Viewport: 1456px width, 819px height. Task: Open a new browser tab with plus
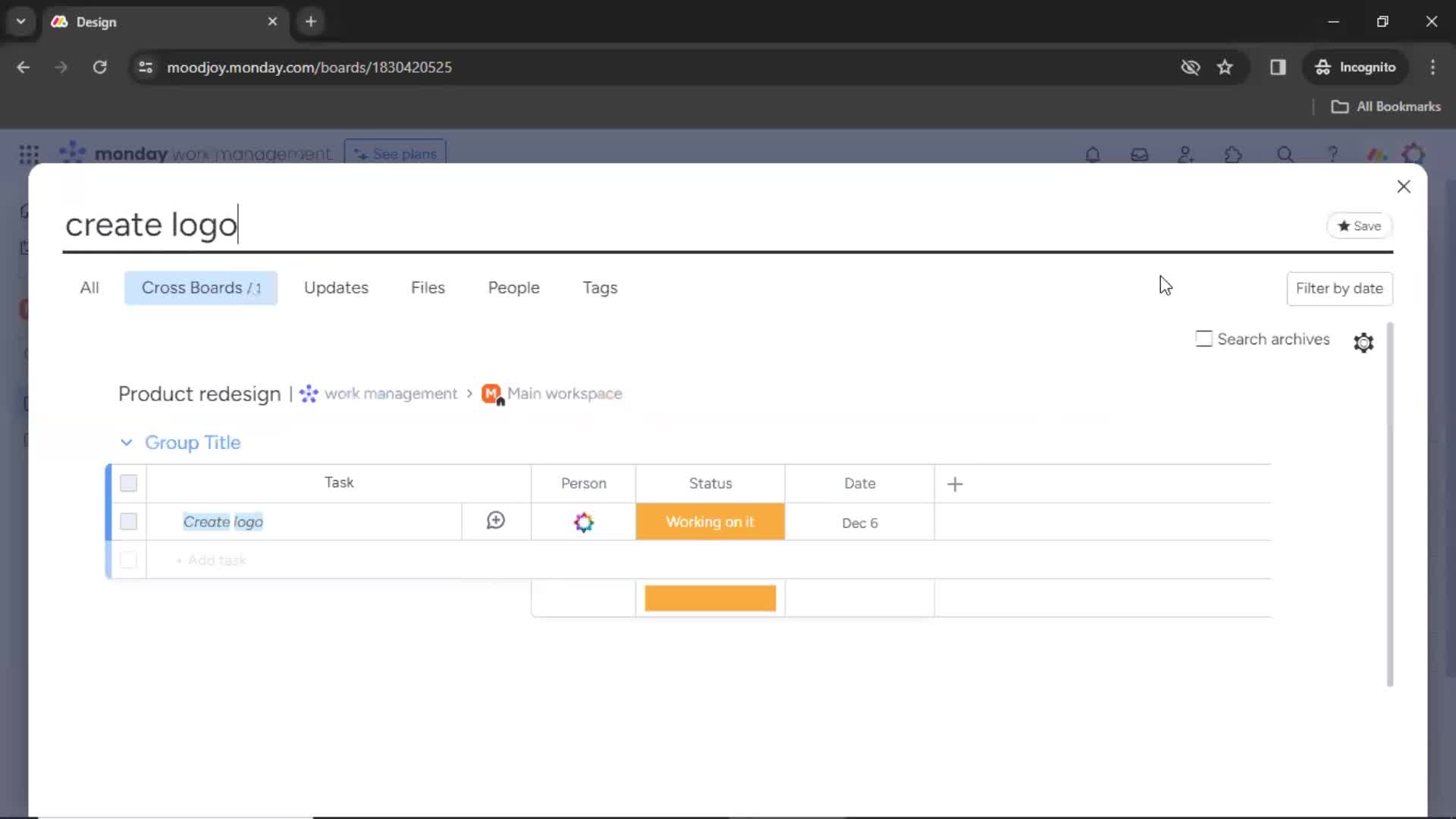[x=311, y=22]
